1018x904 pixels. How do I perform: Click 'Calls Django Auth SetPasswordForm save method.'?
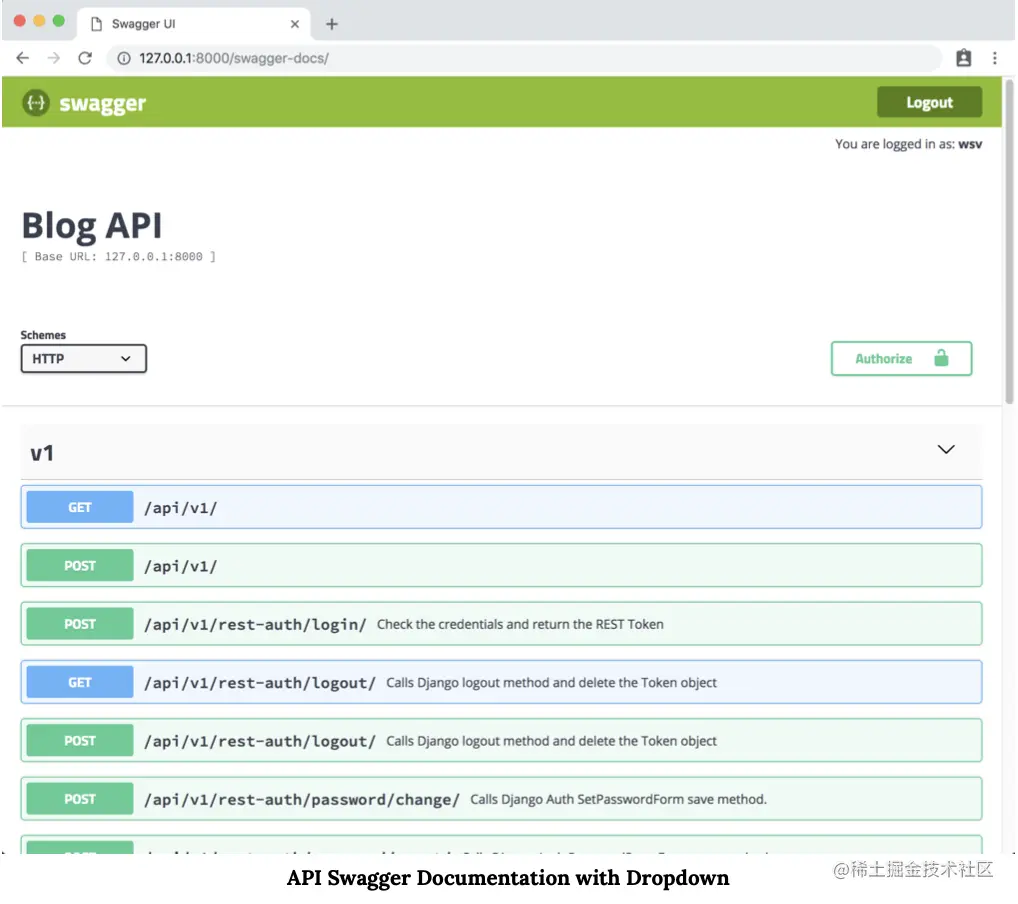(618, 799)
